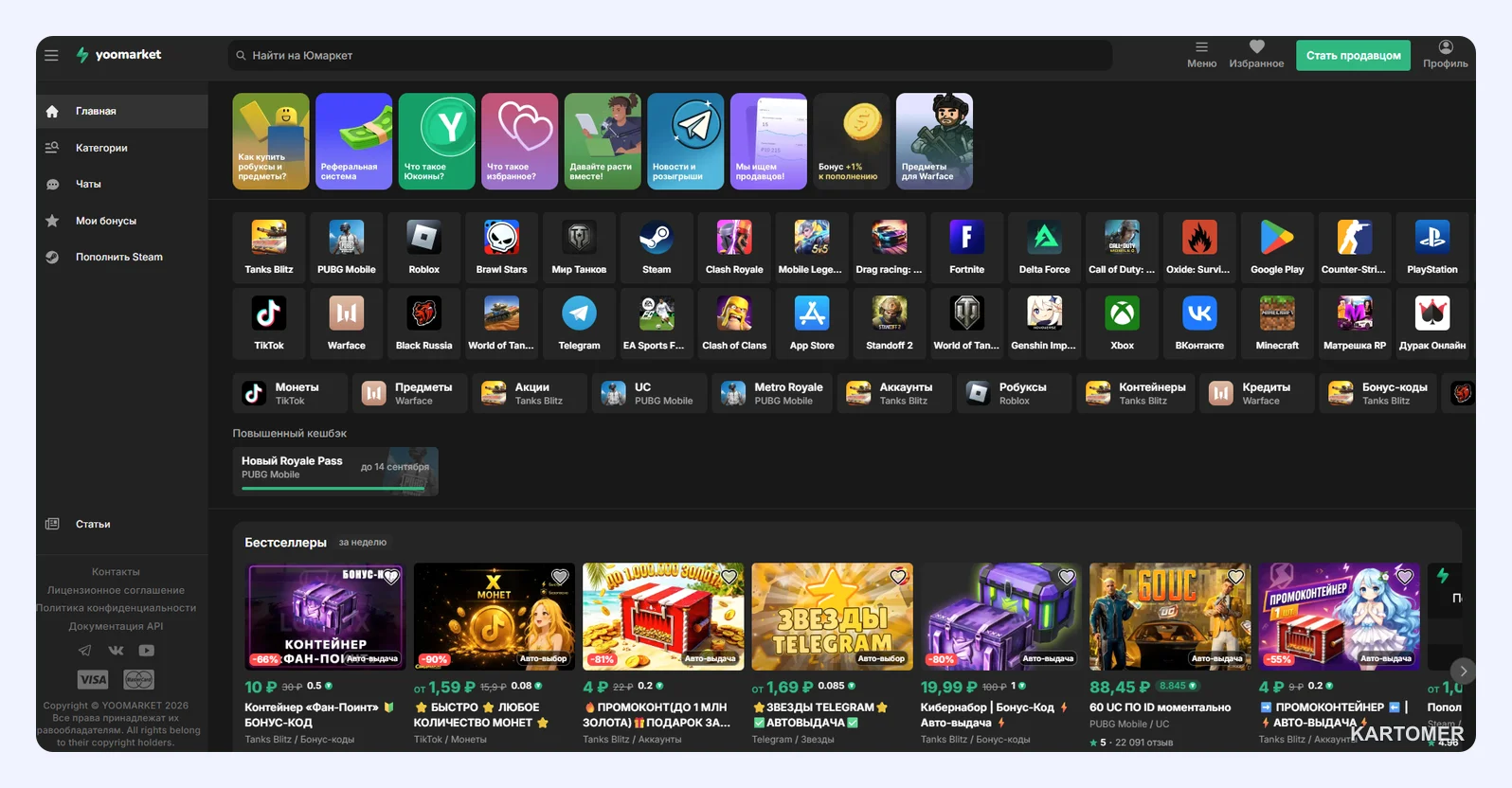The width and height of the screenshot is (1512, 788).
Task: Open Категории in the sidebar
Action: 122,148
